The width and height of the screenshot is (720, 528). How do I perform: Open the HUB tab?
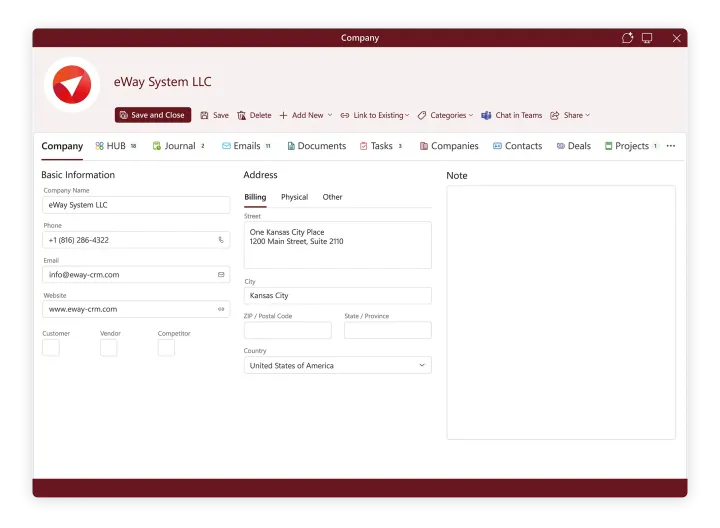point(116,146)
